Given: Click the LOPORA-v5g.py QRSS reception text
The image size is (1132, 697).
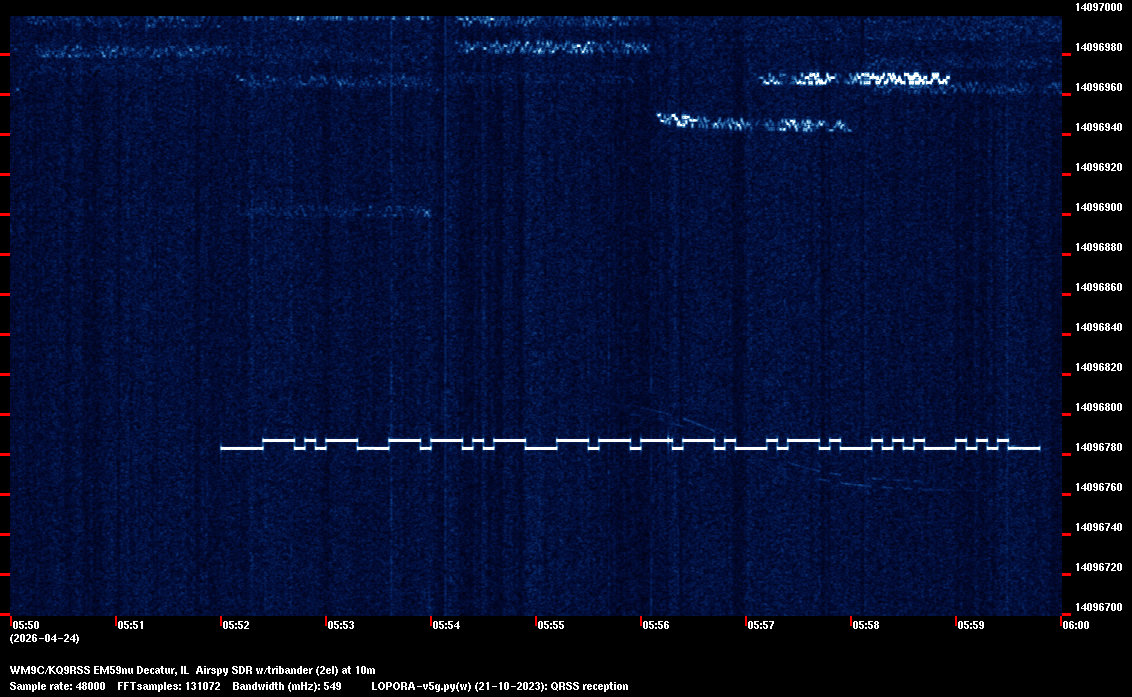Looking at the screenshot, I should pos(499,686).
